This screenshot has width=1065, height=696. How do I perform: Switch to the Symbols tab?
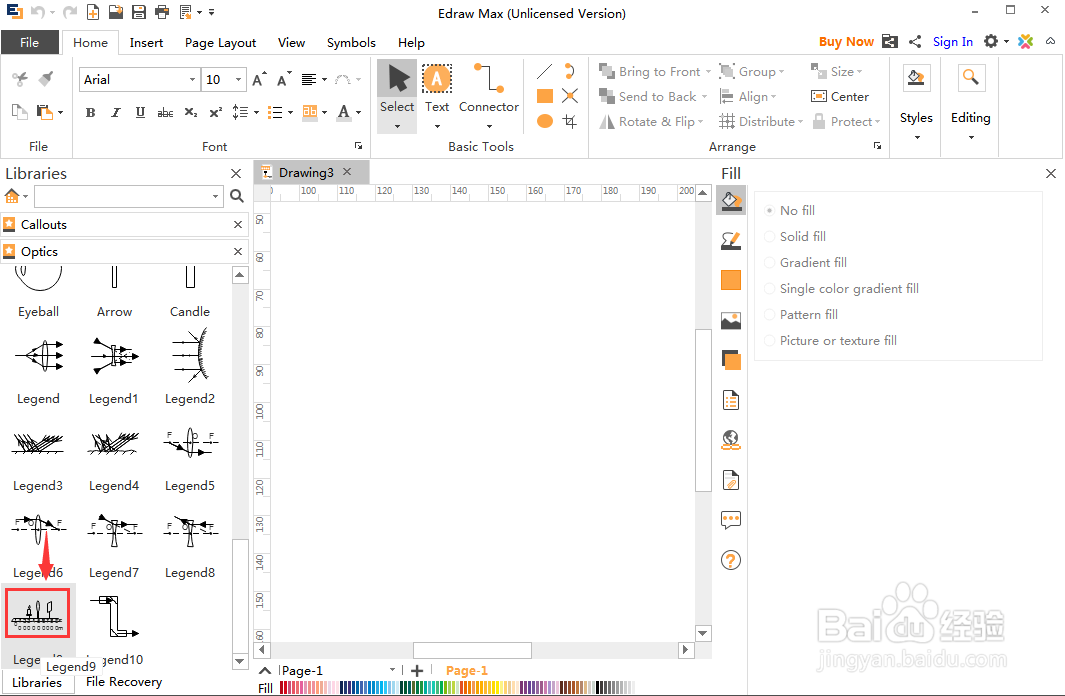(x=350, y=43)
